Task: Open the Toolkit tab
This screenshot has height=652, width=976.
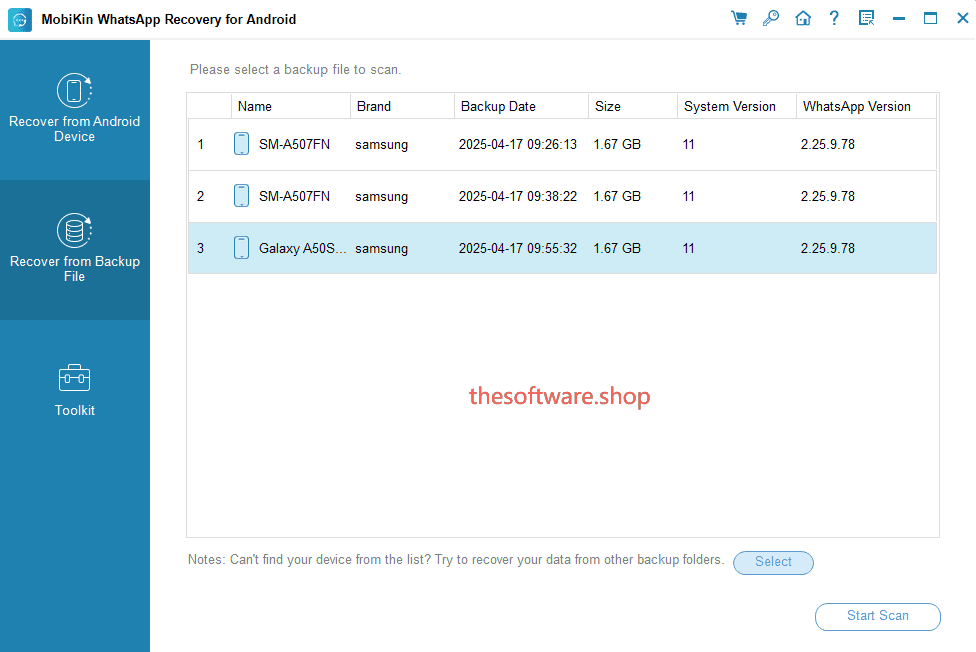Action: click(75, 390)
